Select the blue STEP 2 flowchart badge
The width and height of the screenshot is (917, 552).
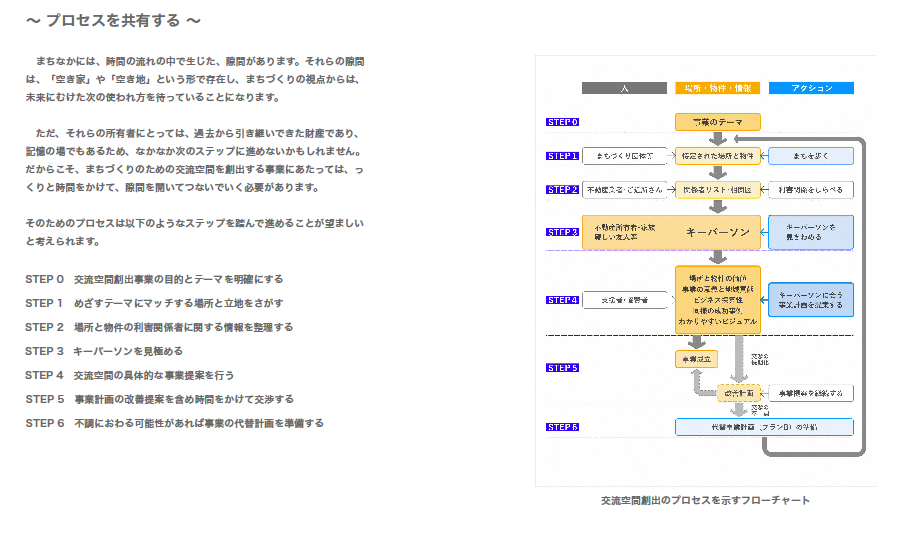(x=562, y=189)
